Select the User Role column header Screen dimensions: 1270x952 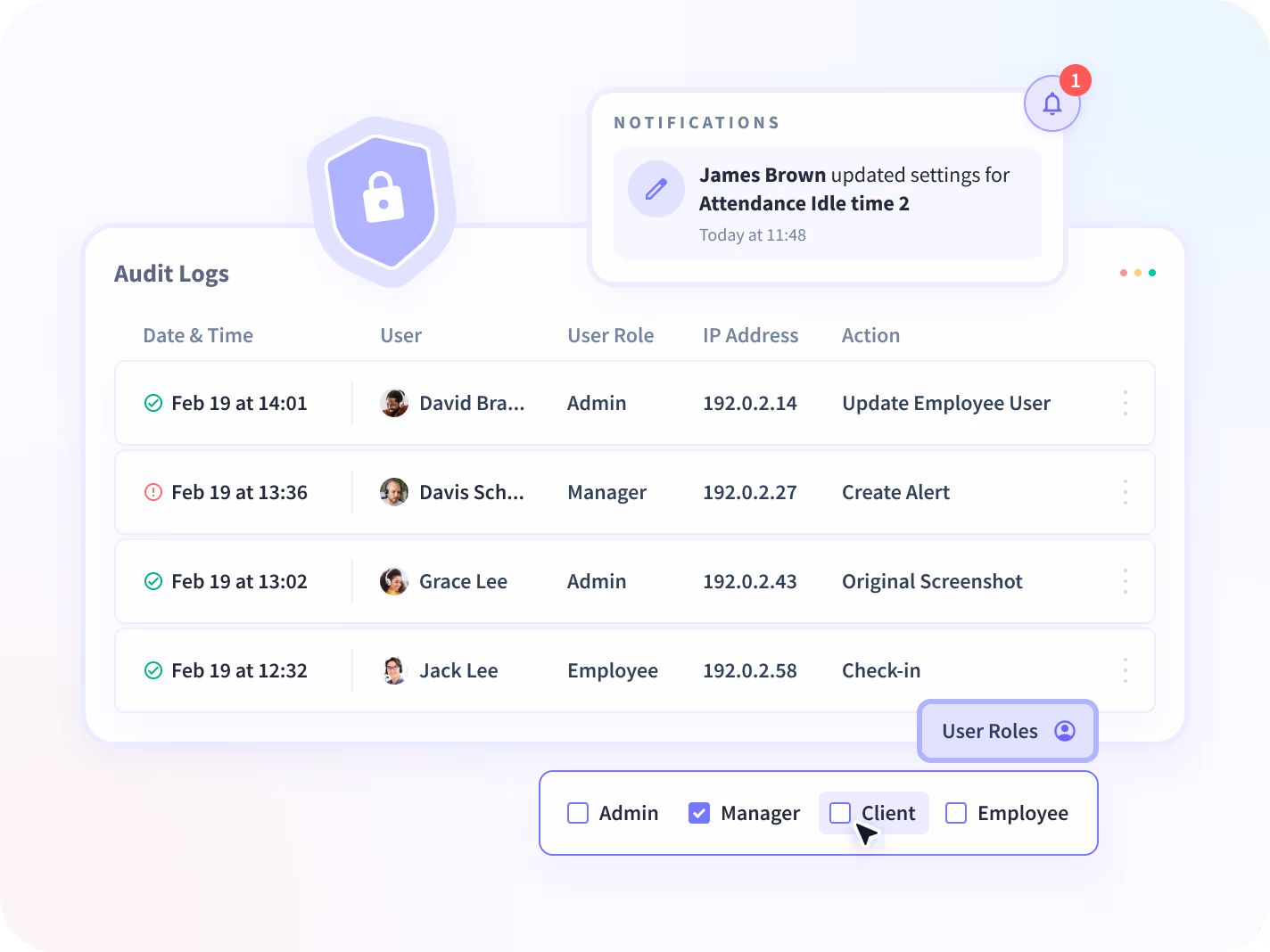(x=611, y=335)
